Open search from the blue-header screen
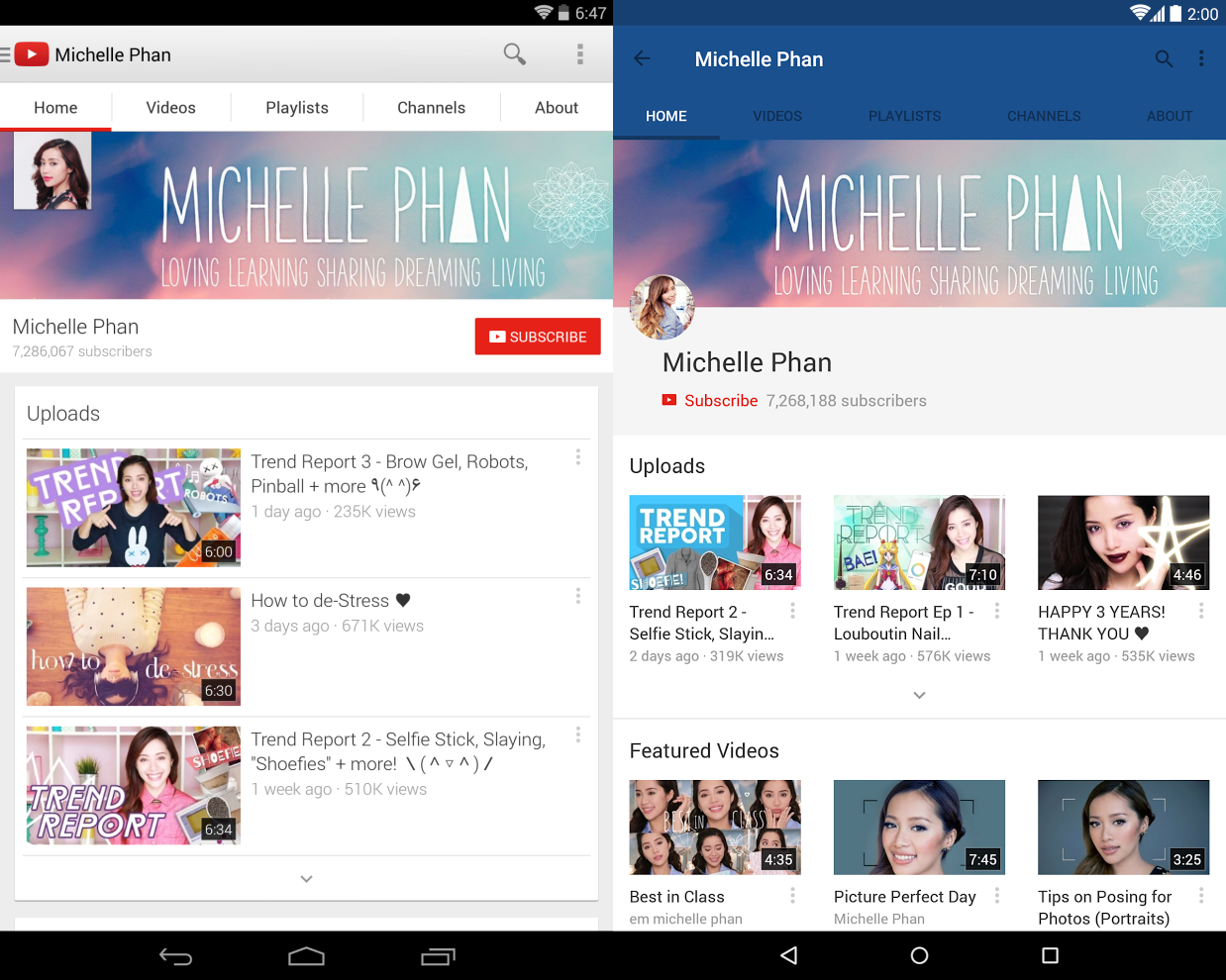The image size is (1226, 980). tap(1165, 58)
